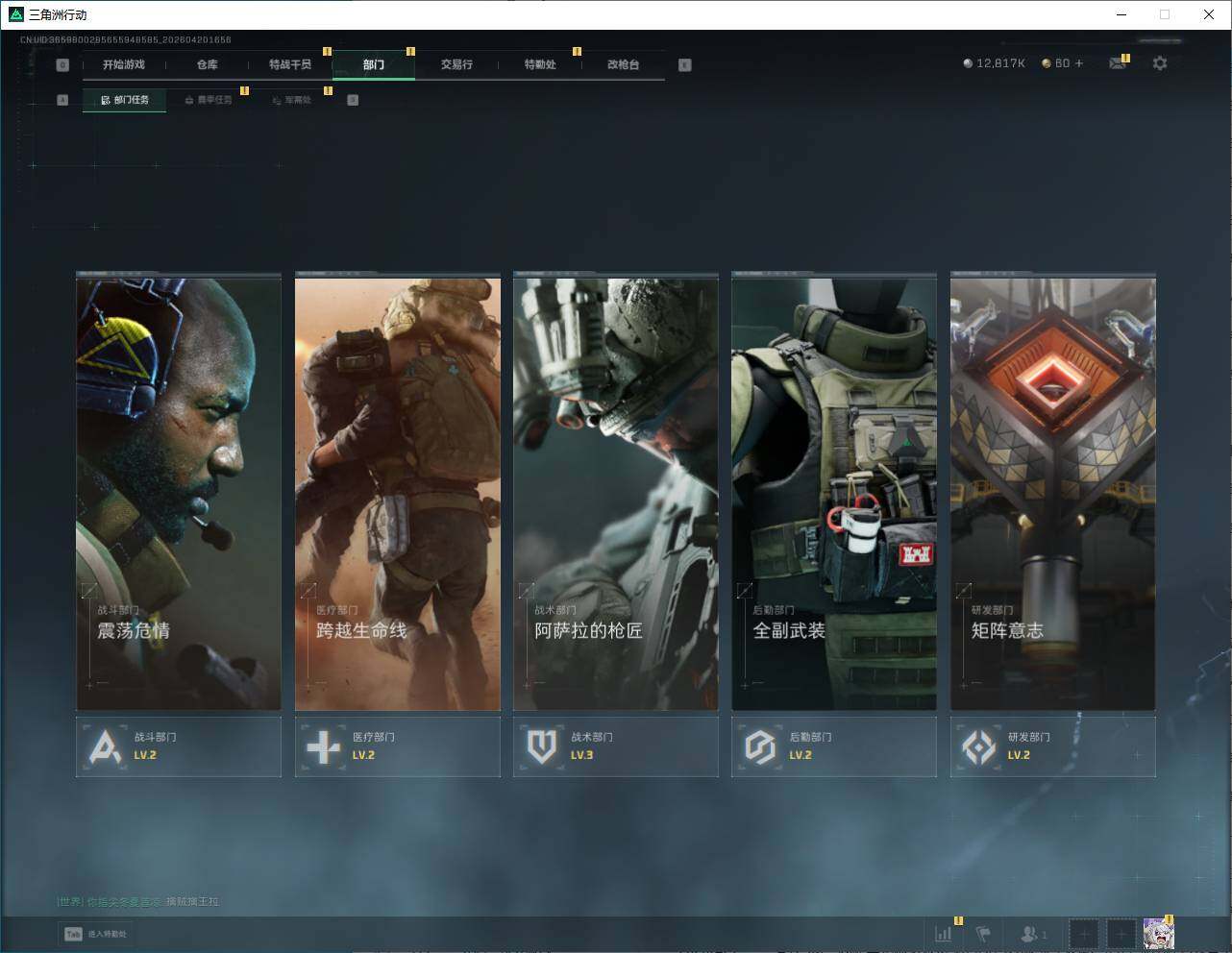Click the A previous sub-tab key icon
Viewport: 1232px width, 953px height.
(62, 100)
